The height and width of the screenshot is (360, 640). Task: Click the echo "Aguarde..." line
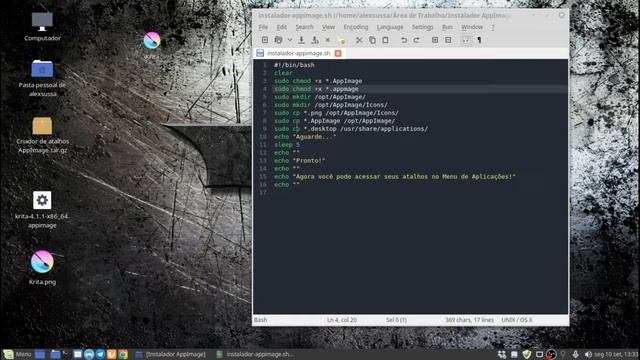(x=305, y=137)
